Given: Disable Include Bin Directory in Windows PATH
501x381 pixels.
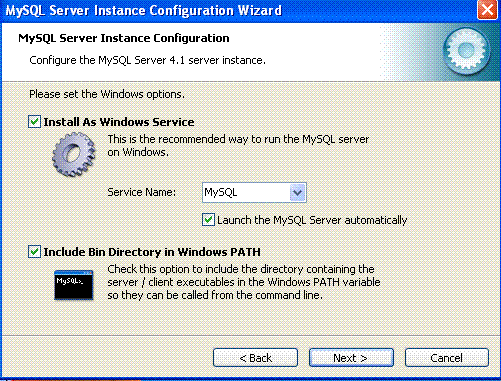Looking at the screenshot, I should (x=34, y=252).
